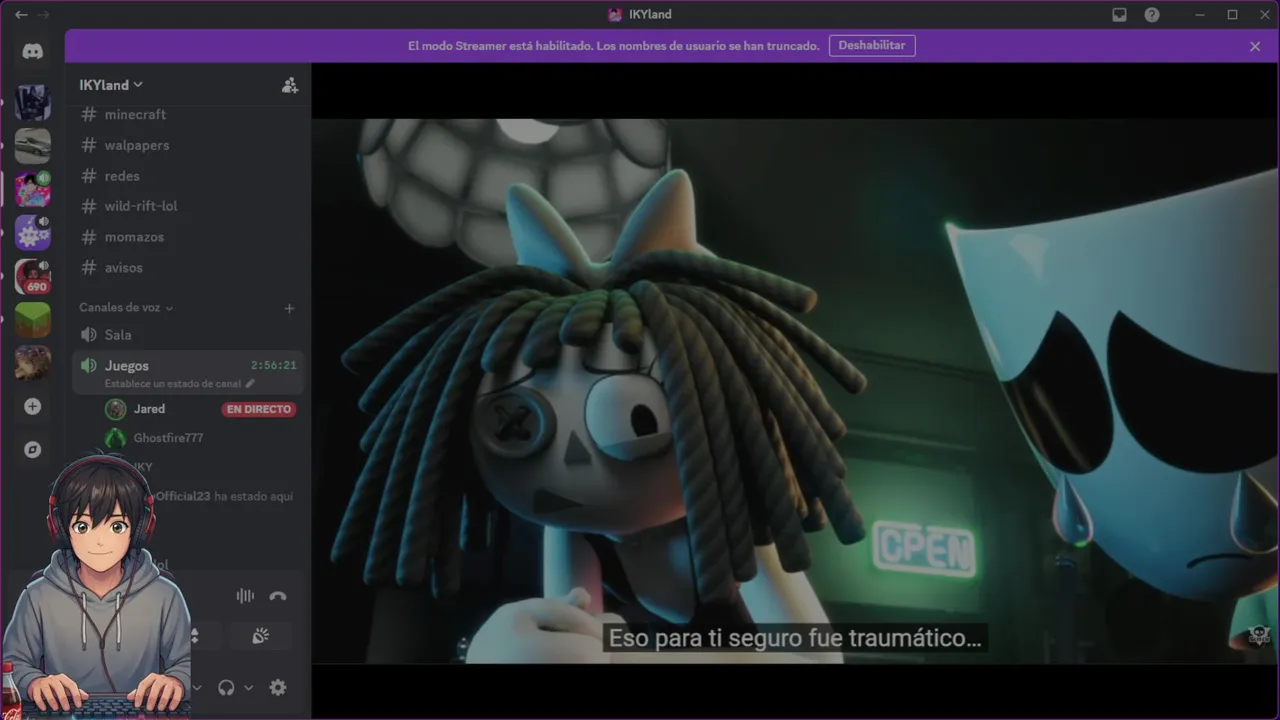Click the pencil icon to edit channel status
This screenshot has height=720, width=1280.
coord(250,384)
